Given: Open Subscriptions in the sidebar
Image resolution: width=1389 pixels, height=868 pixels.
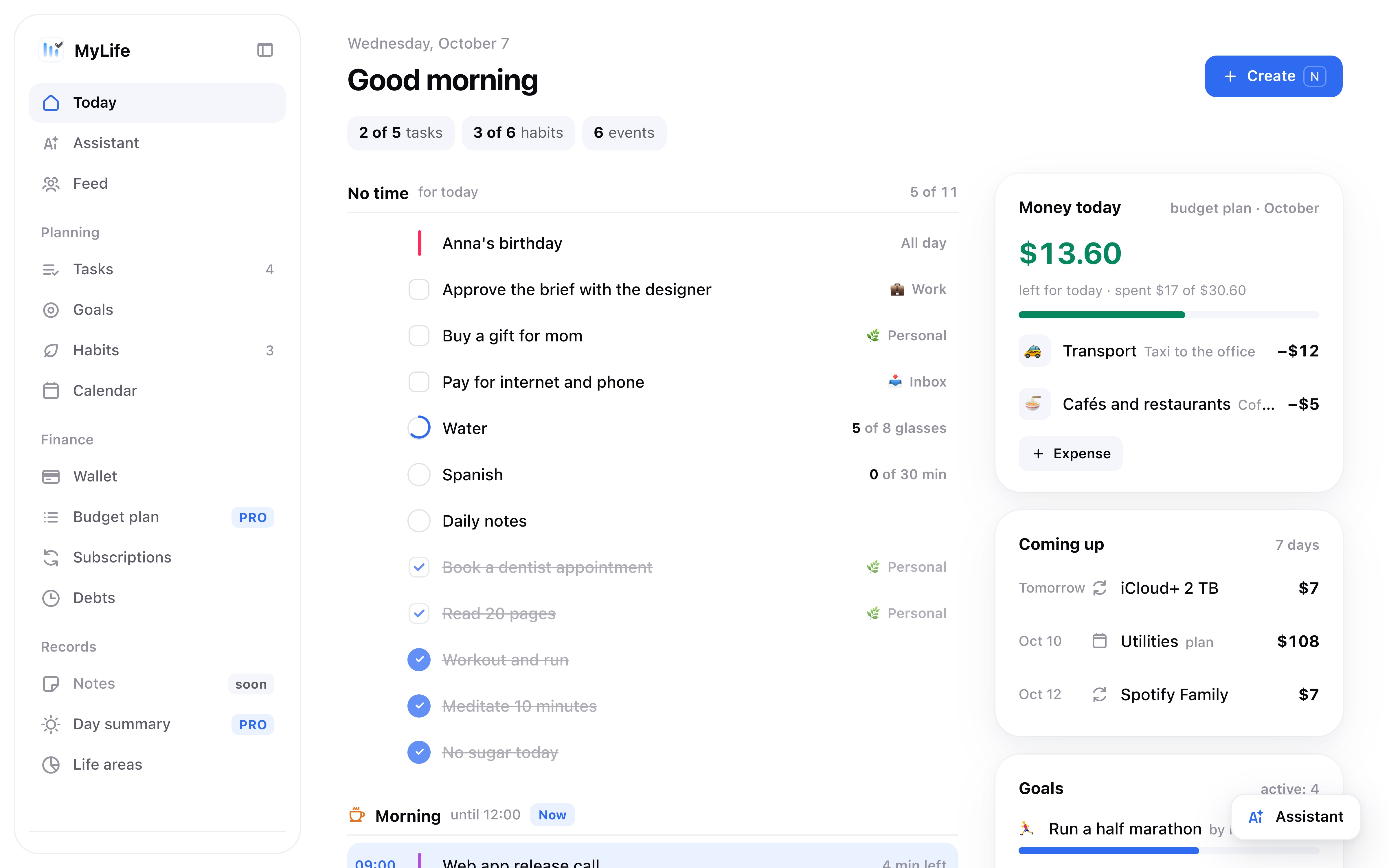Looking at the screenshot, I should tap(157, 558).
